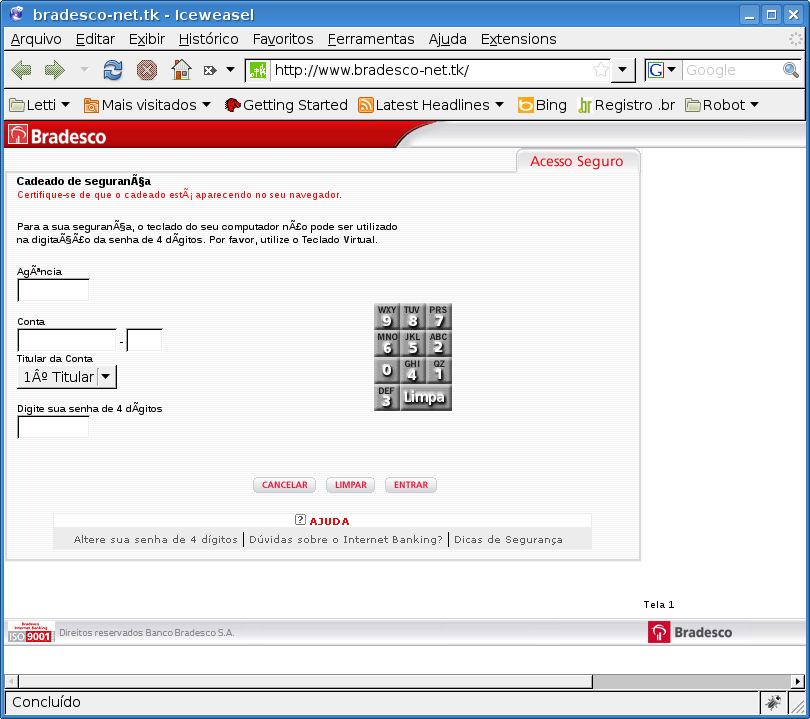Click the scrollbar right arrow
This screenshot has width=810, height=719.
click(x=798, y=681)
